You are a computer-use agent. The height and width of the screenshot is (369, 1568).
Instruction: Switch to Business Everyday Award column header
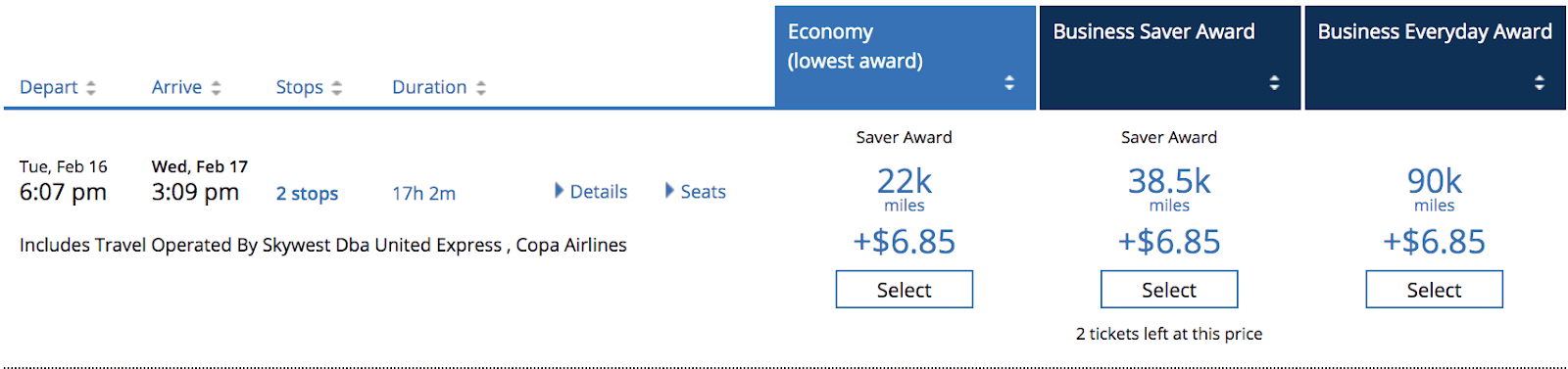[1435, 58]
